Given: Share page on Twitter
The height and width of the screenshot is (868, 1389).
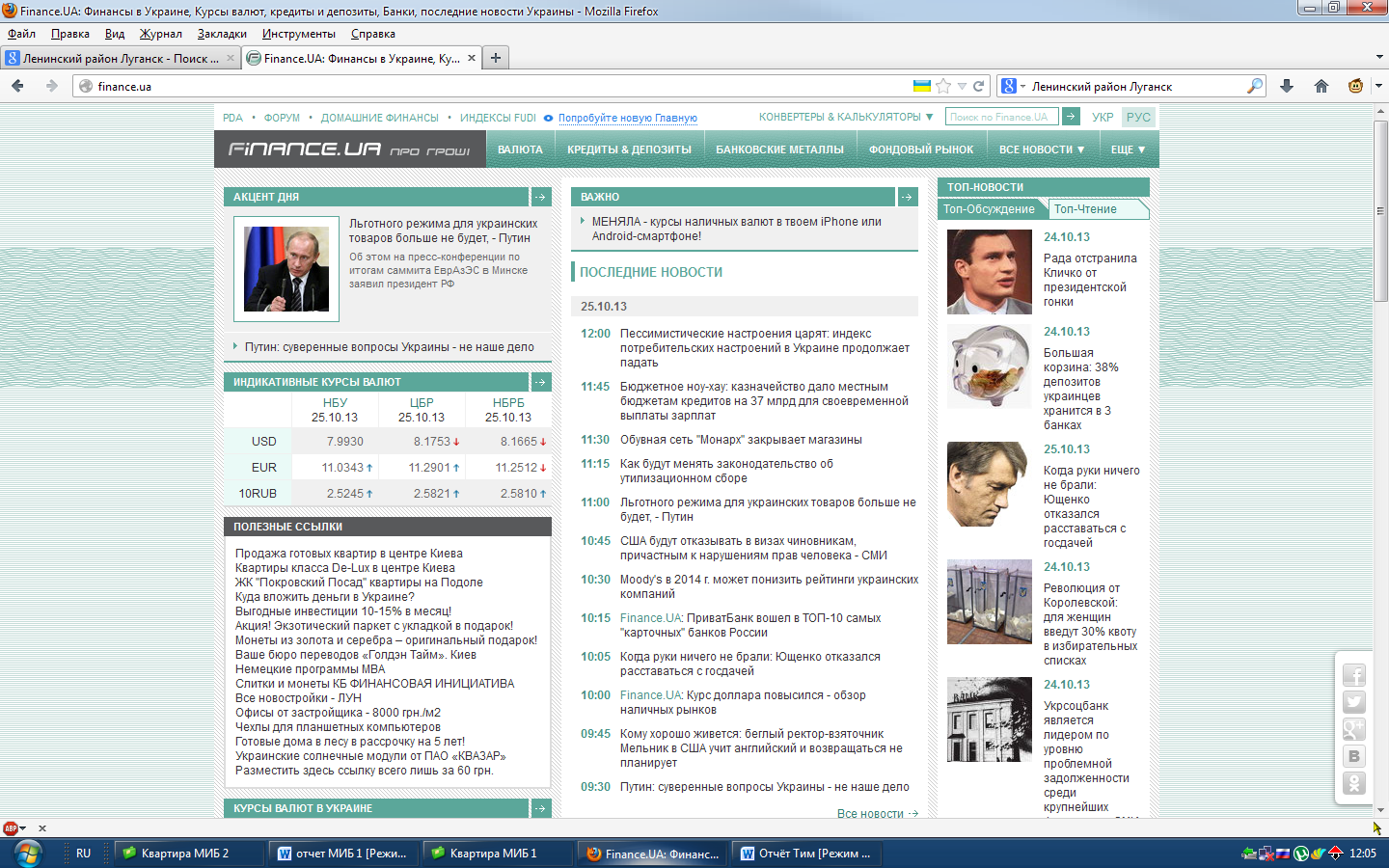Looking at the screenshot, I should pyautogui.click(x=1354, y=703).
